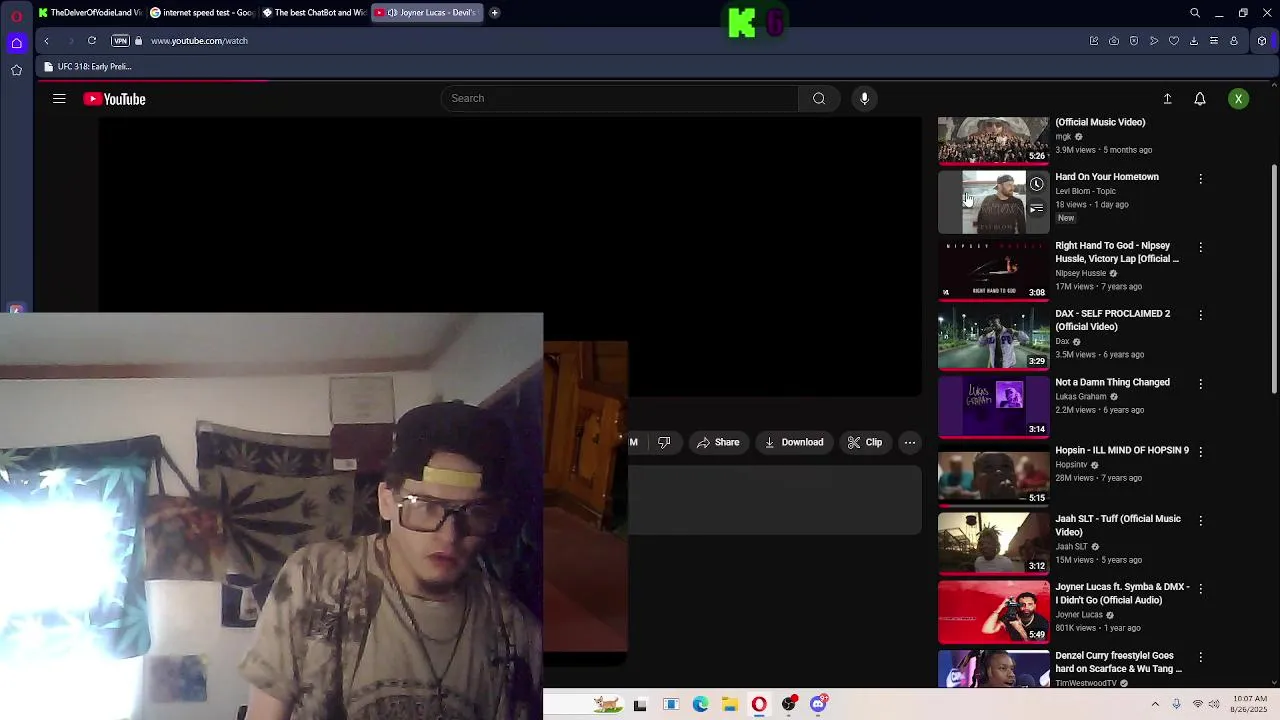Open Microsoft Edge from taskbar
Screen dimensions: 1280x720
tap(700, 704)
